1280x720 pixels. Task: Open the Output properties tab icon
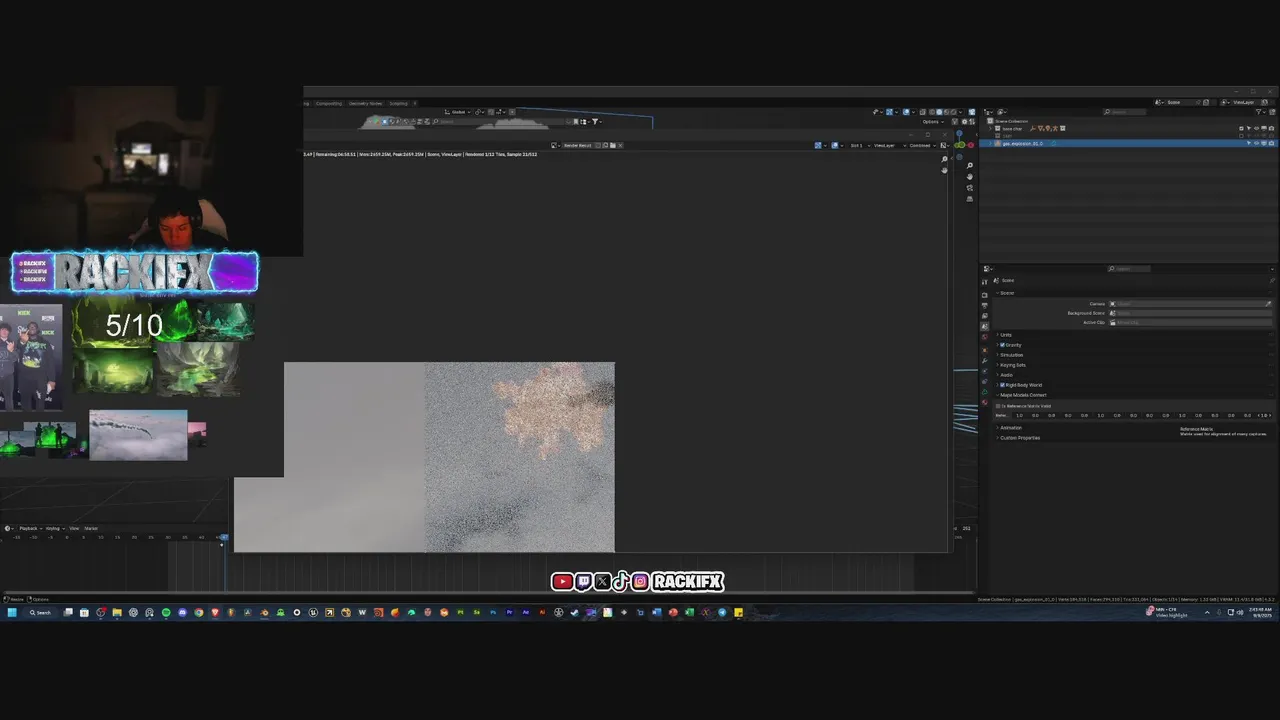pos(985,306)
